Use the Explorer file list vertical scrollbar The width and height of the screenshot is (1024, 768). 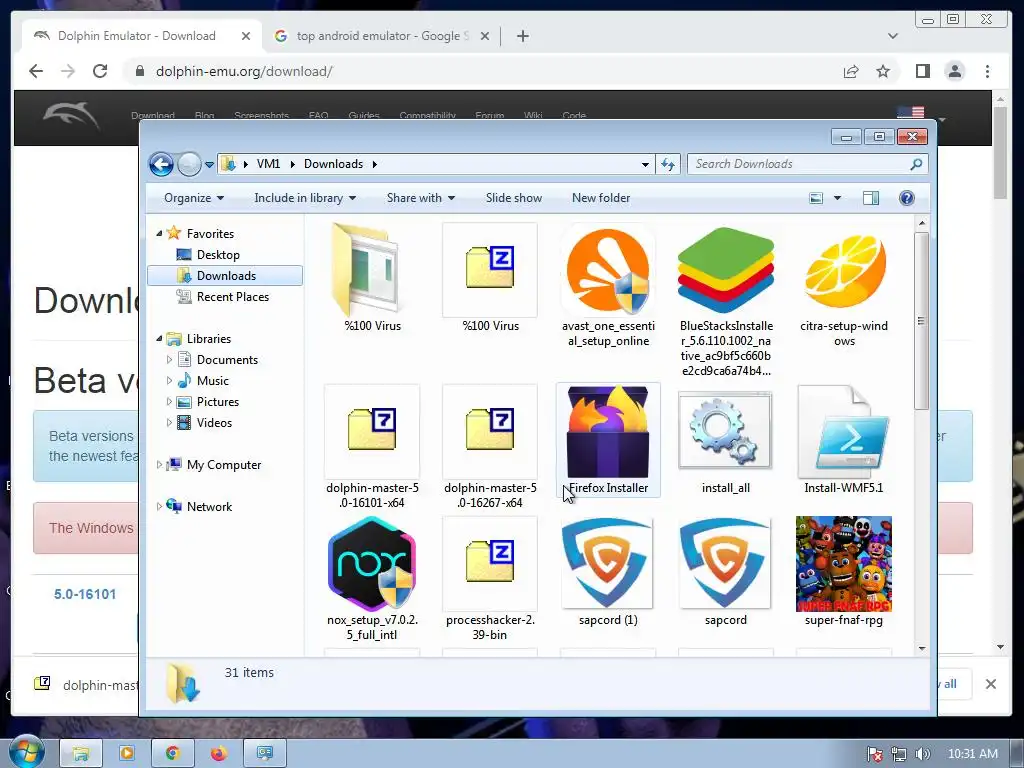coord(921,320)
